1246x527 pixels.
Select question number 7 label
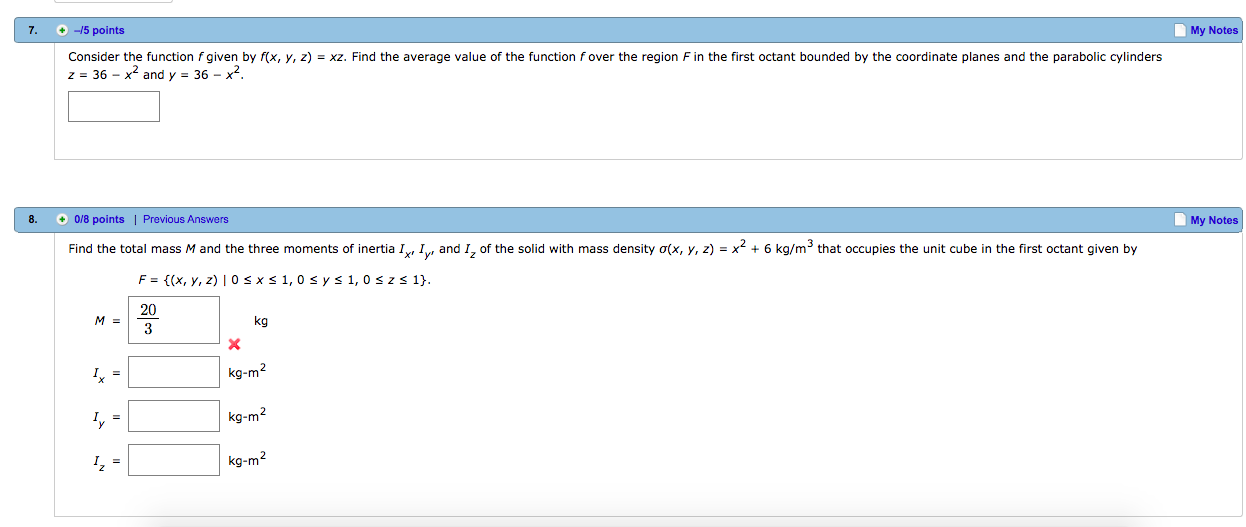32,30
